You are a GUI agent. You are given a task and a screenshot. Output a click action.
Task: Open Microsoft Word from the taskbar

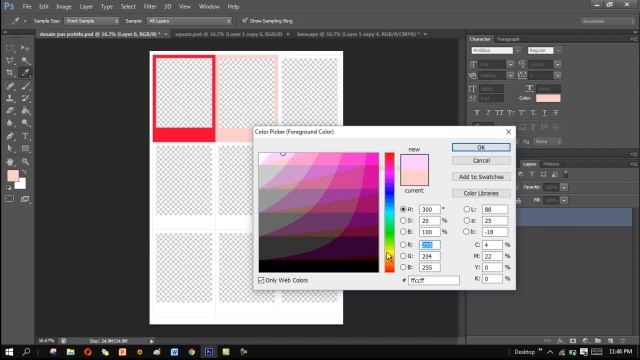point(174,352)
